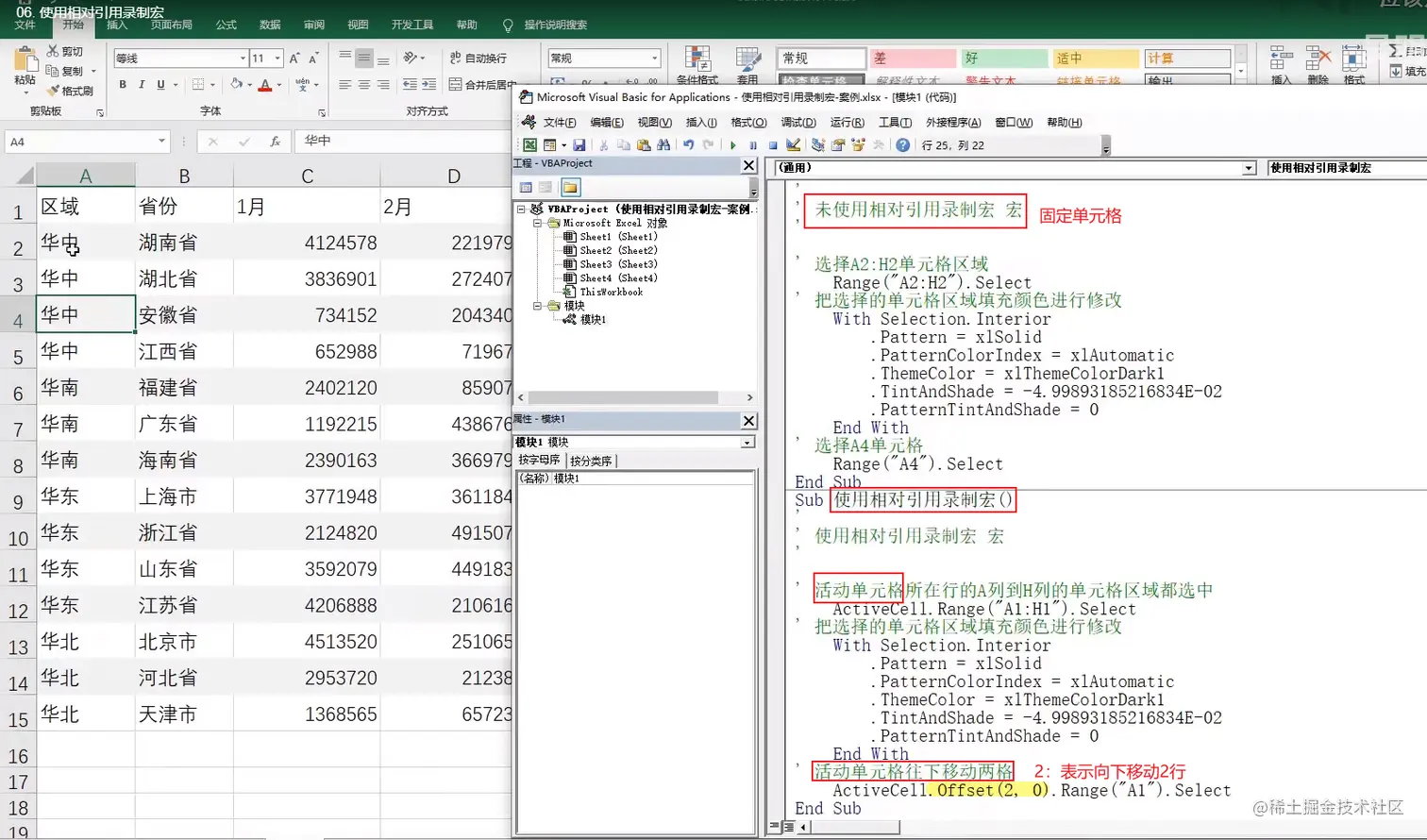Click the Save disk icon in VBA toolbar
Image resolution: width=1427 pixels, height=840 pixels.
[579, 145]
